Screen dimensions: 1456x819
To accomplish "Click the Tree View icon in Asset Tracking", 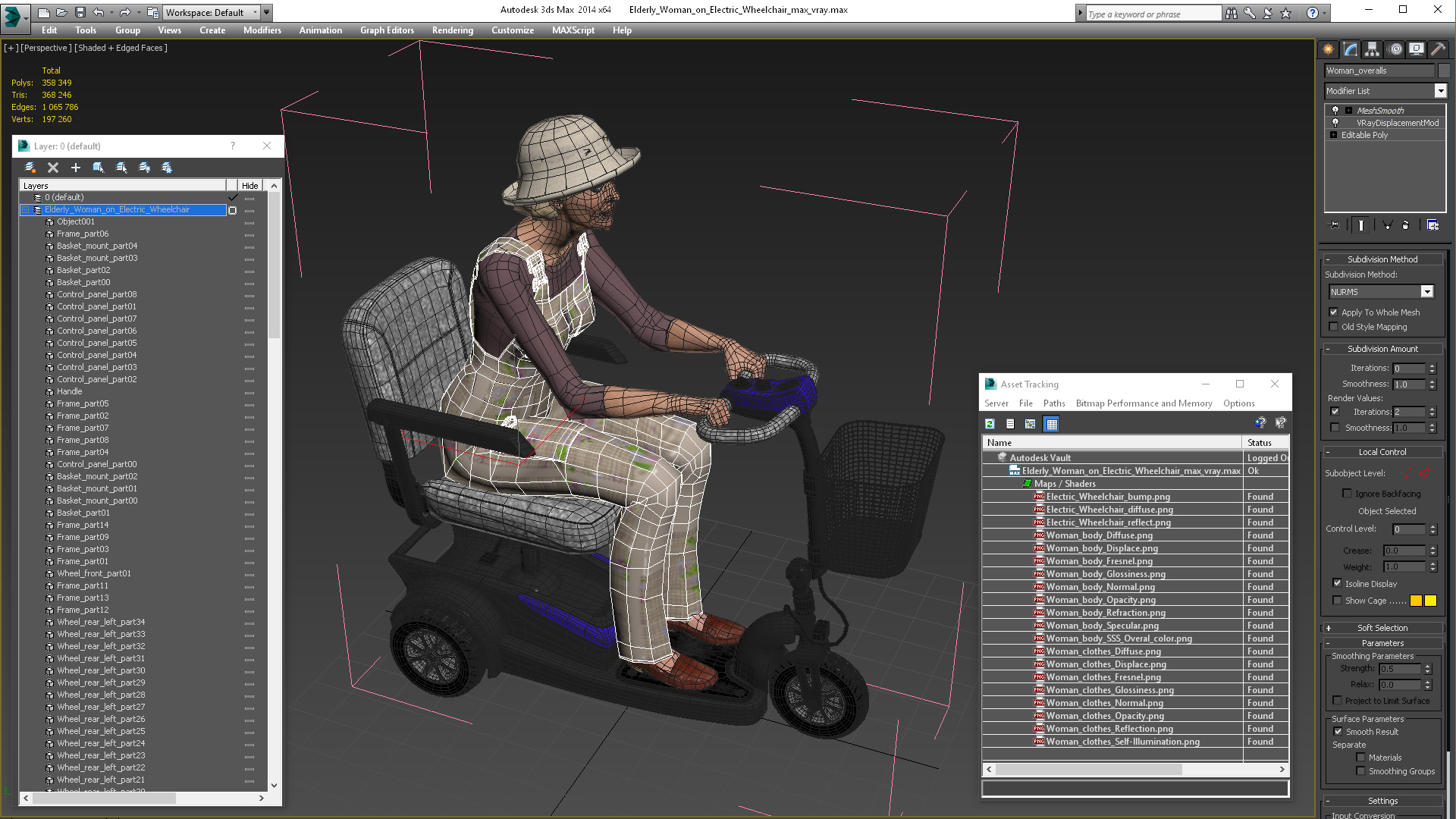I will 1030,424.
